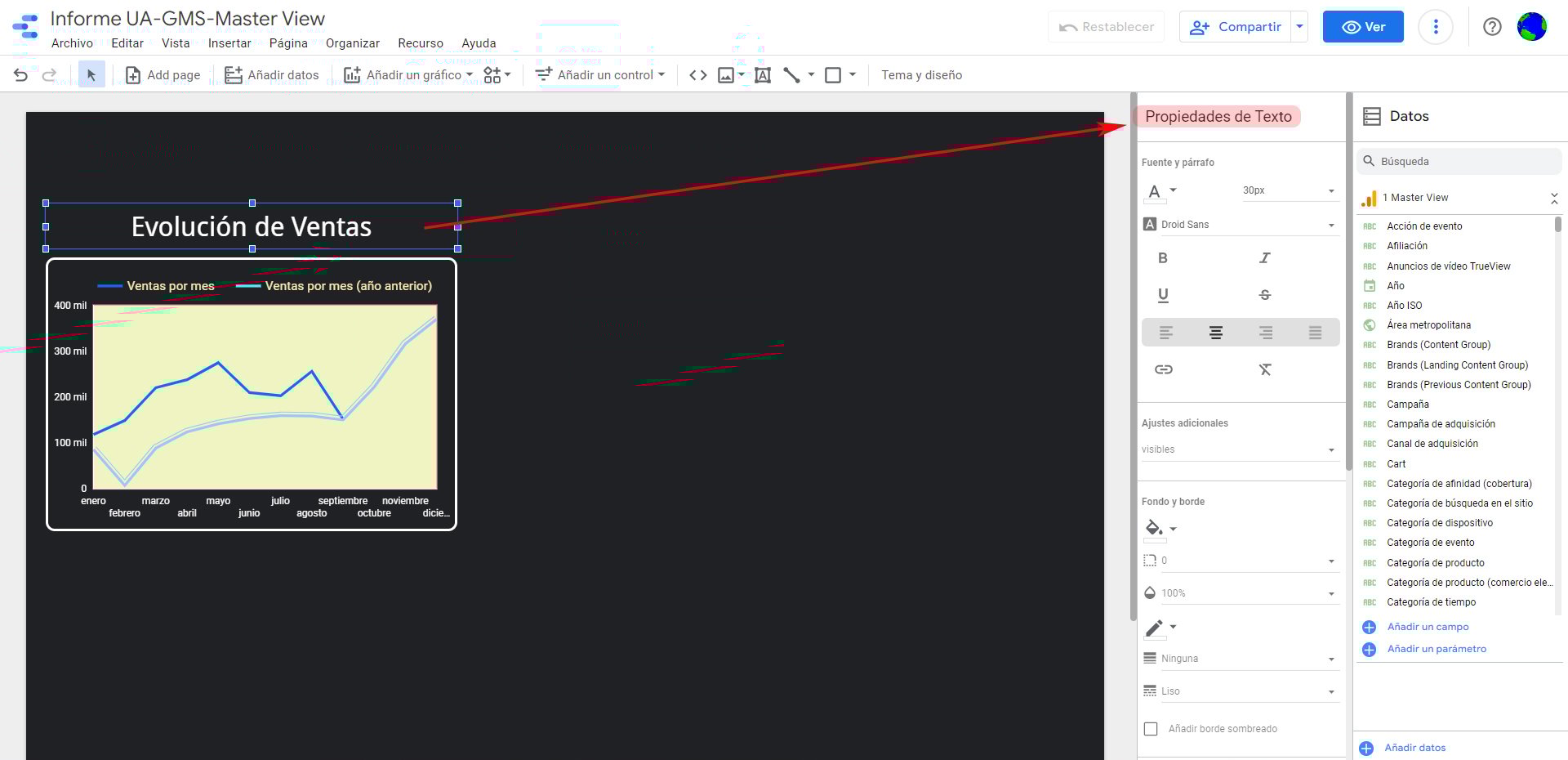The width and height of the screenshot is (1568, 760).
Task: Open the Página menu
Action: point(288,43)
